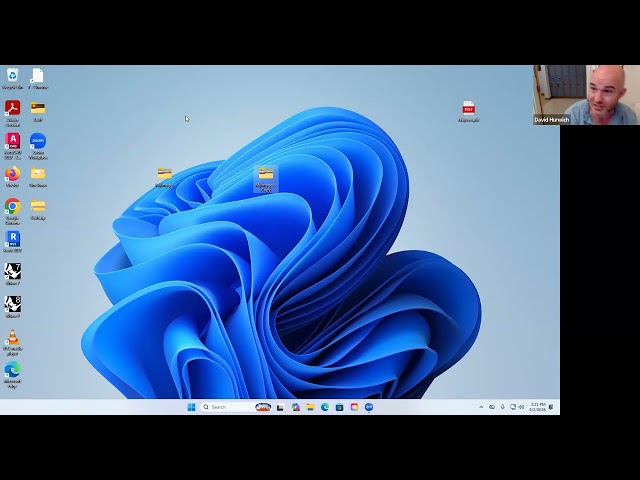This screenshot has width=640, height=480.
Task: Launch the Microsoft Edge desktop shortcut
Action: (13, 375)
